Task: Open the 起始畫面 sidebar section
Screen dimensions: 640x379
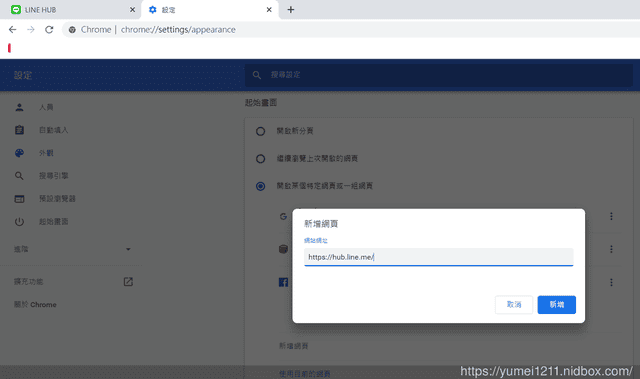Action: tap(53, 222)
